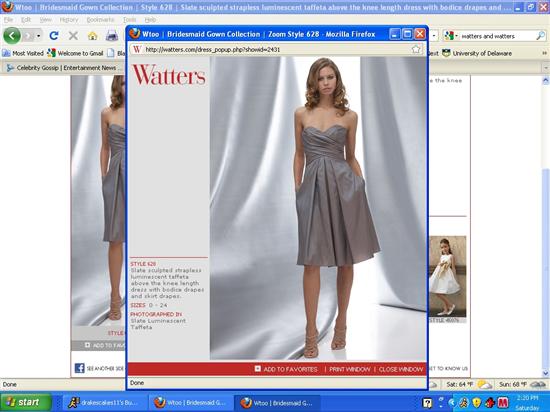Click the running figure AIM tray icon
Image resolution: width=550 pixels, height=412 pixels.
click(x=464, y=403)
